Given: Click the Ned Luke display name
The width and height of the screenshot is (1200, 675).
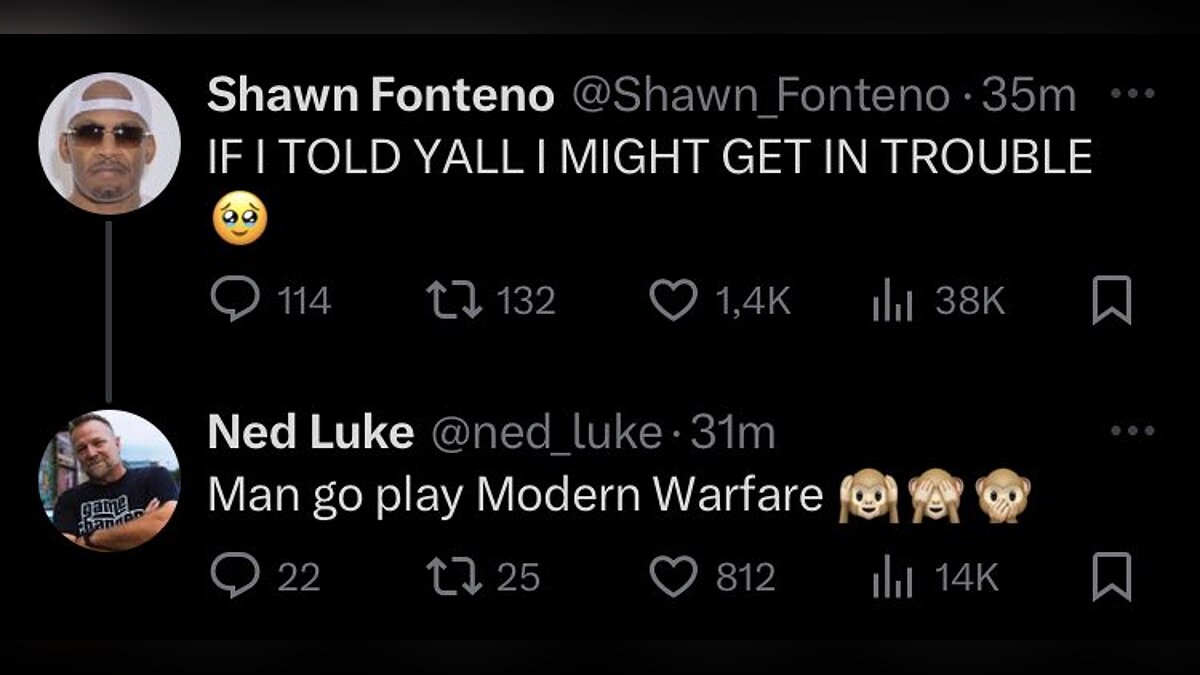Looking at the screenshot, I should click(310, 432).
